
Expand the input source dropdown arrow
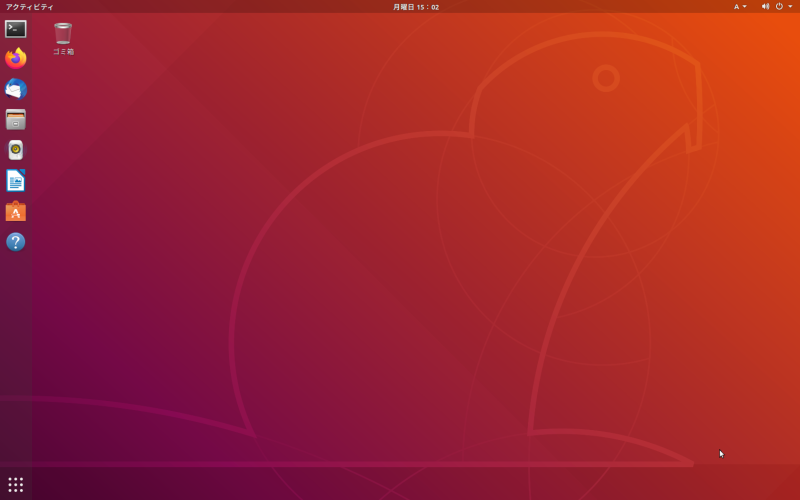click(x=745, y=6)
